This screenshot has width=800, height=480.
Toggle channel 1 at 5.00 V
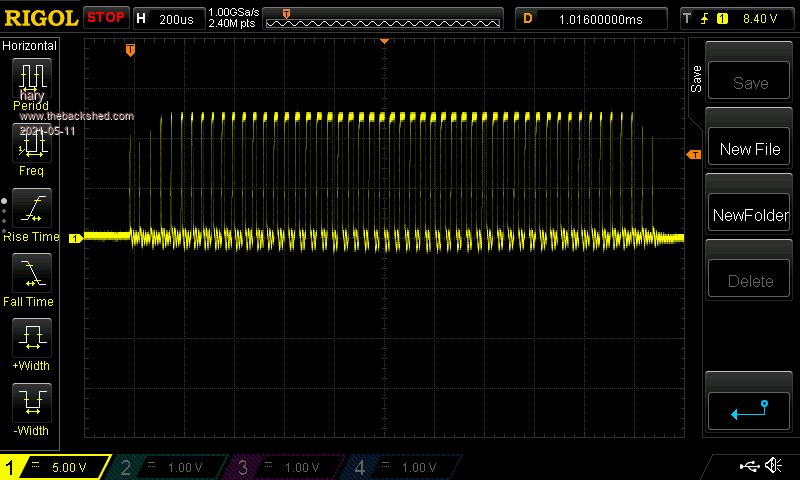(x=55, y=467)
